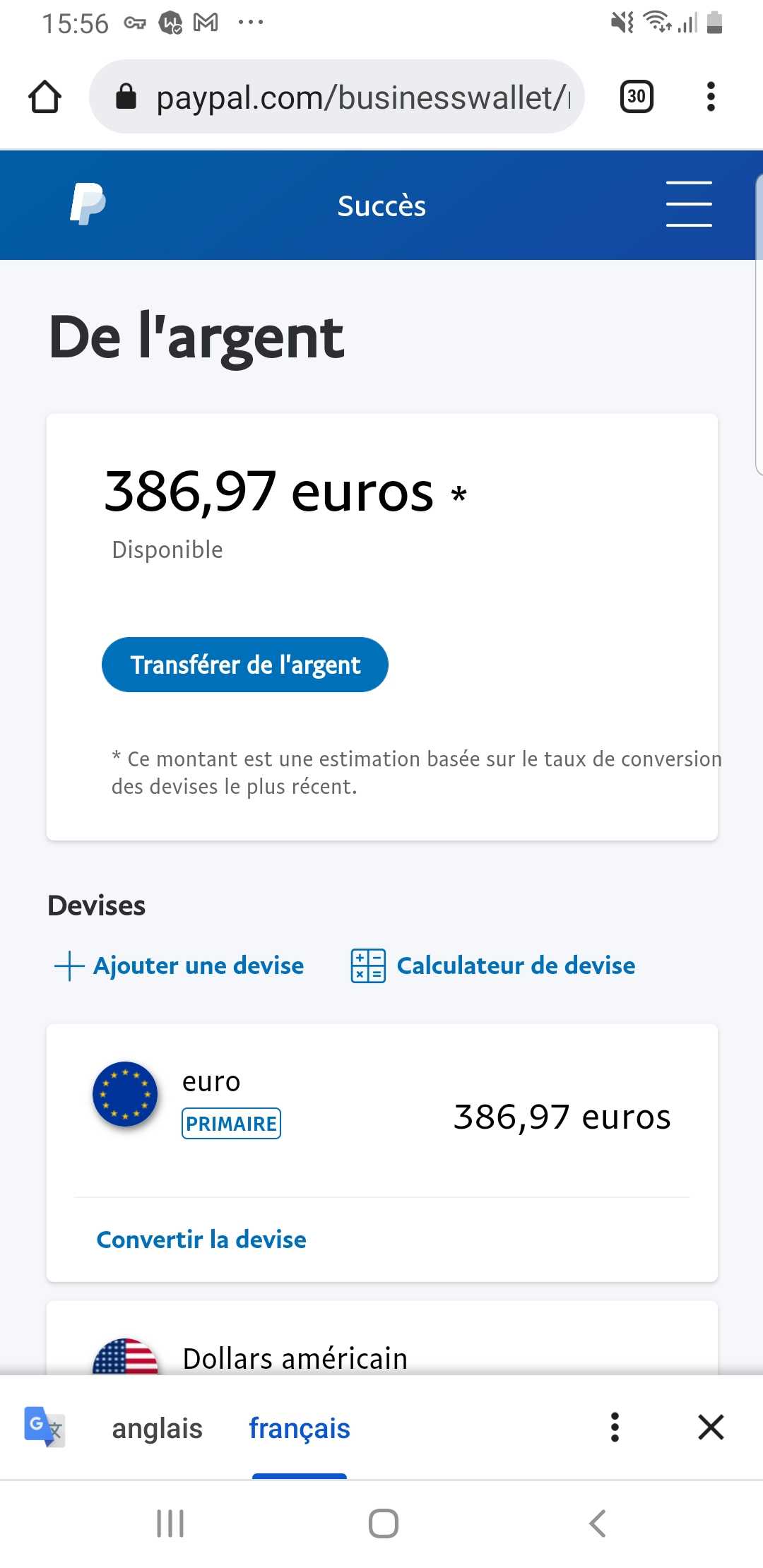
Task: Open translate bar options menu
Action: coord(615,1427)
